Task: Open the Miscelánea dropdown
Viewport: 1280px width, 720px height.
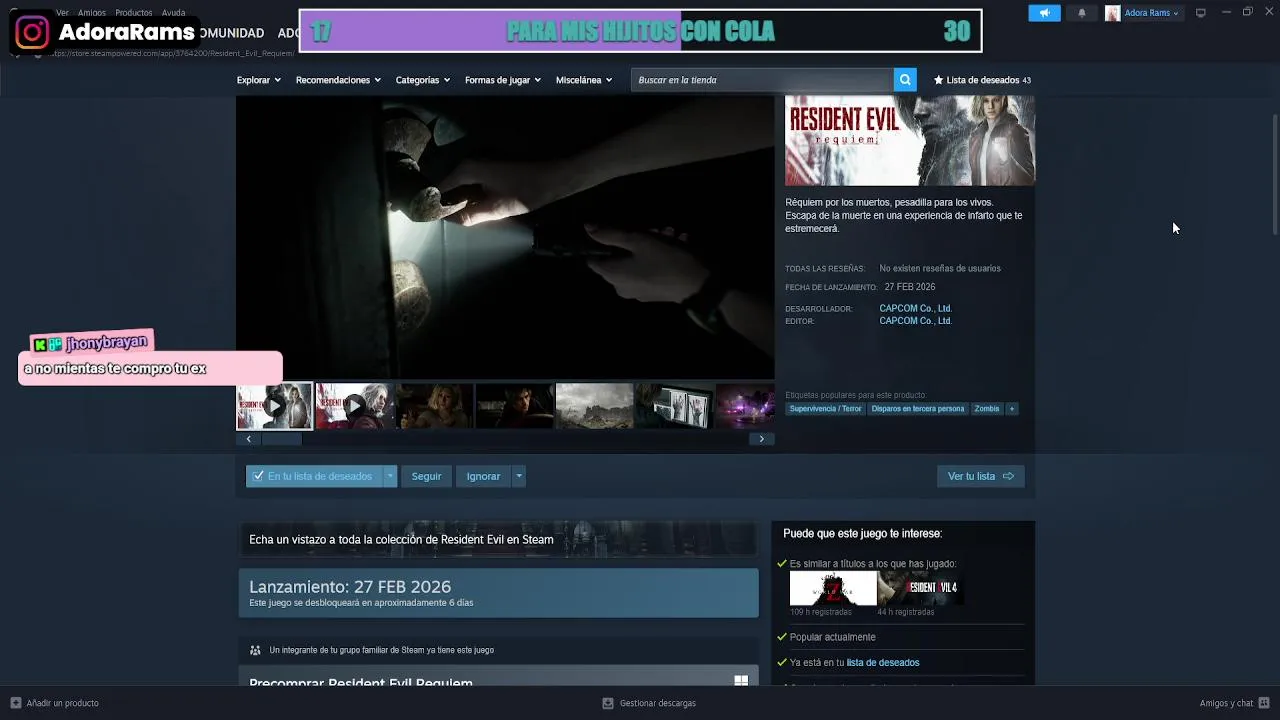Action: click(x=583, y=80)
